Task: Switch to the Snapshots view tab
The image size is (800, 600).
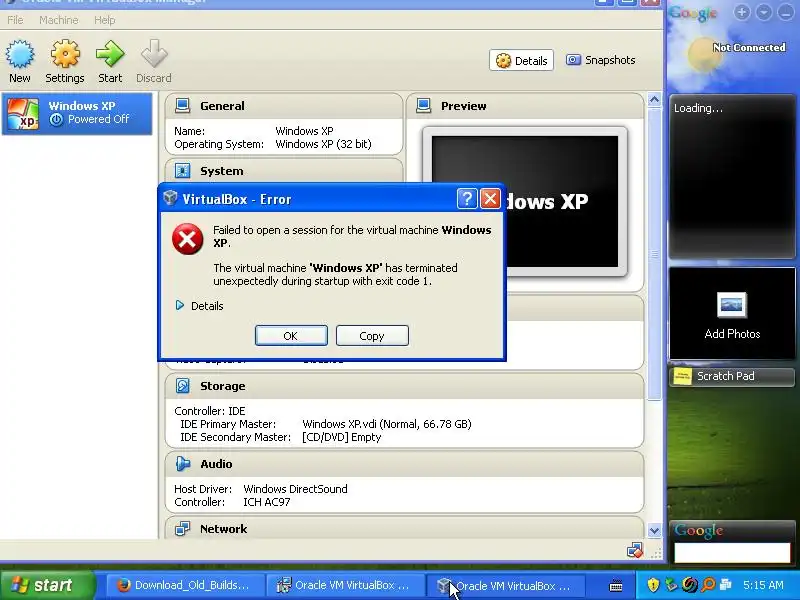Action: click(601, 60)
